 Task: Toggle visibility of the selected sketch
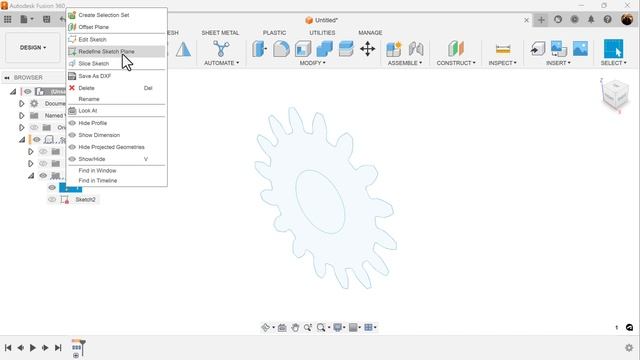52,187
